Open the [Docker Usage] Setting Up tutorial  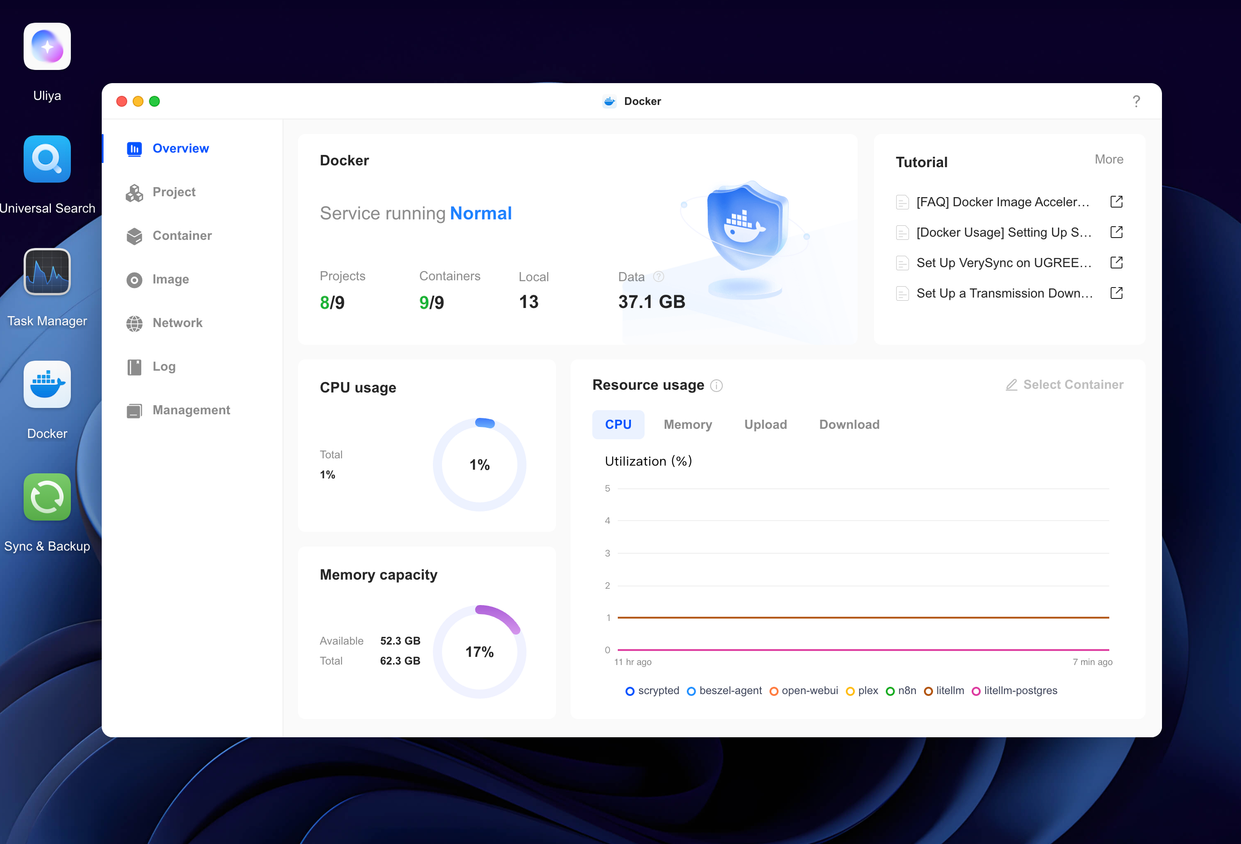(x=1004, y=232)
